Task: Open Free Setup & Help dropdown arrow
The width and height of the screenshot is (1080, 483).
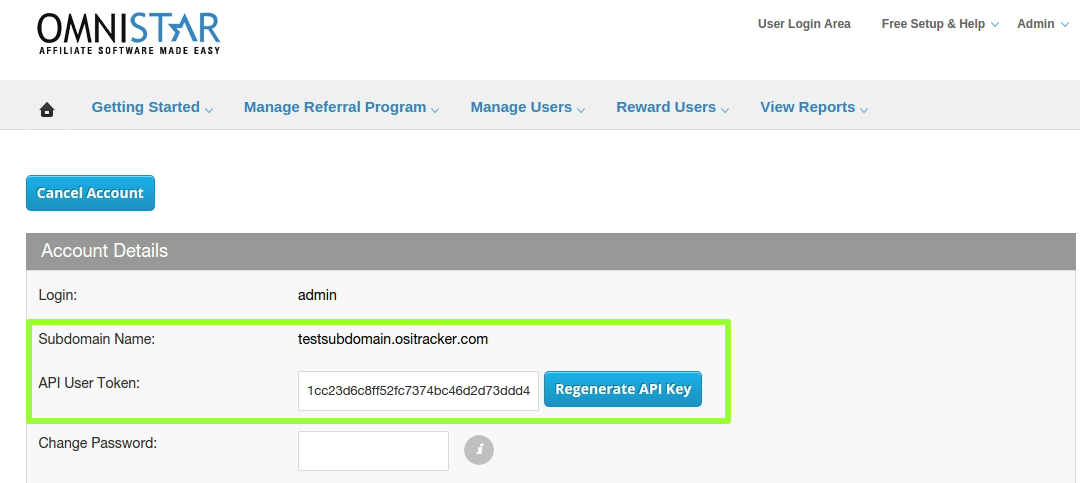Action: (x=995, y=25)
